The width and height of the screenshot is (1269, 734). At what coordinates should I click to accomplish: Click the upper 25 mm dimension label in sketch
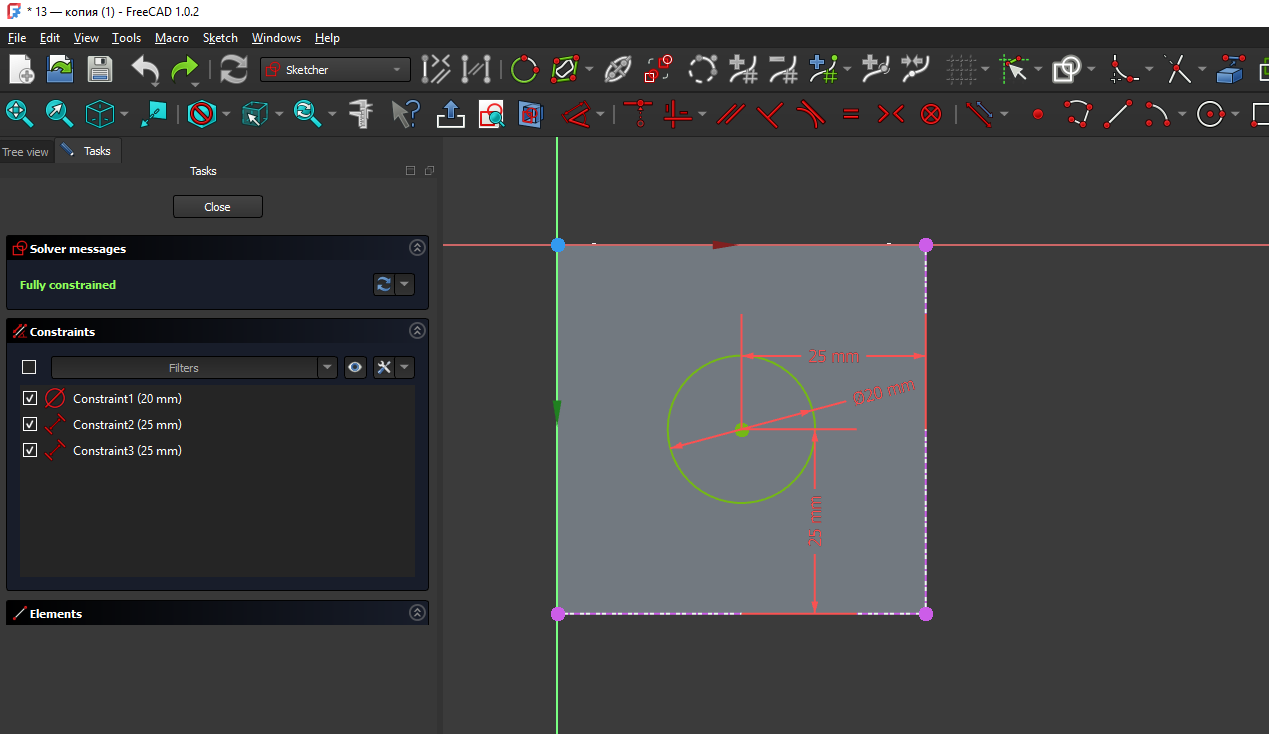click(832, 356)
